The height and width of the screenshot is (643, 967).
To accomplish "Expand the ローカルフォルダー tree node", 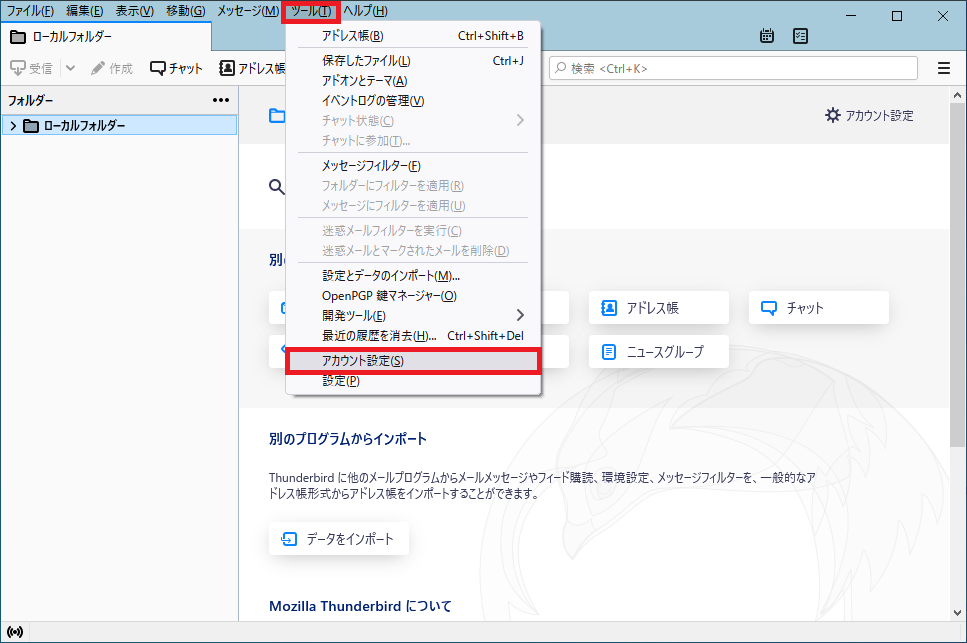I will tap(13, 126).
